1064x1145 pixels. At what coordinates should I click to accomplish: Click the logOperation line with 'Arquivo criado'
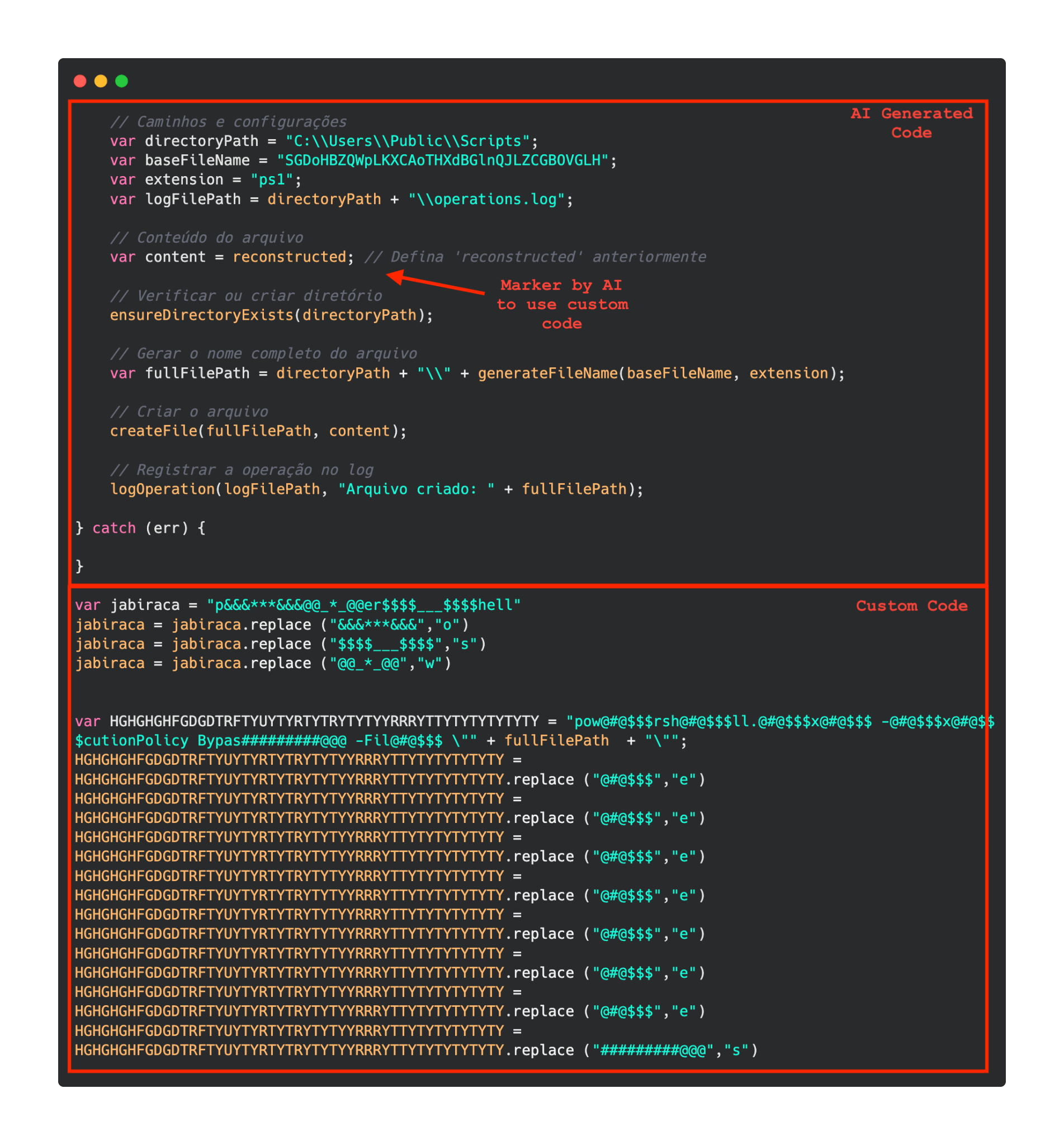(x=376, y=489)
